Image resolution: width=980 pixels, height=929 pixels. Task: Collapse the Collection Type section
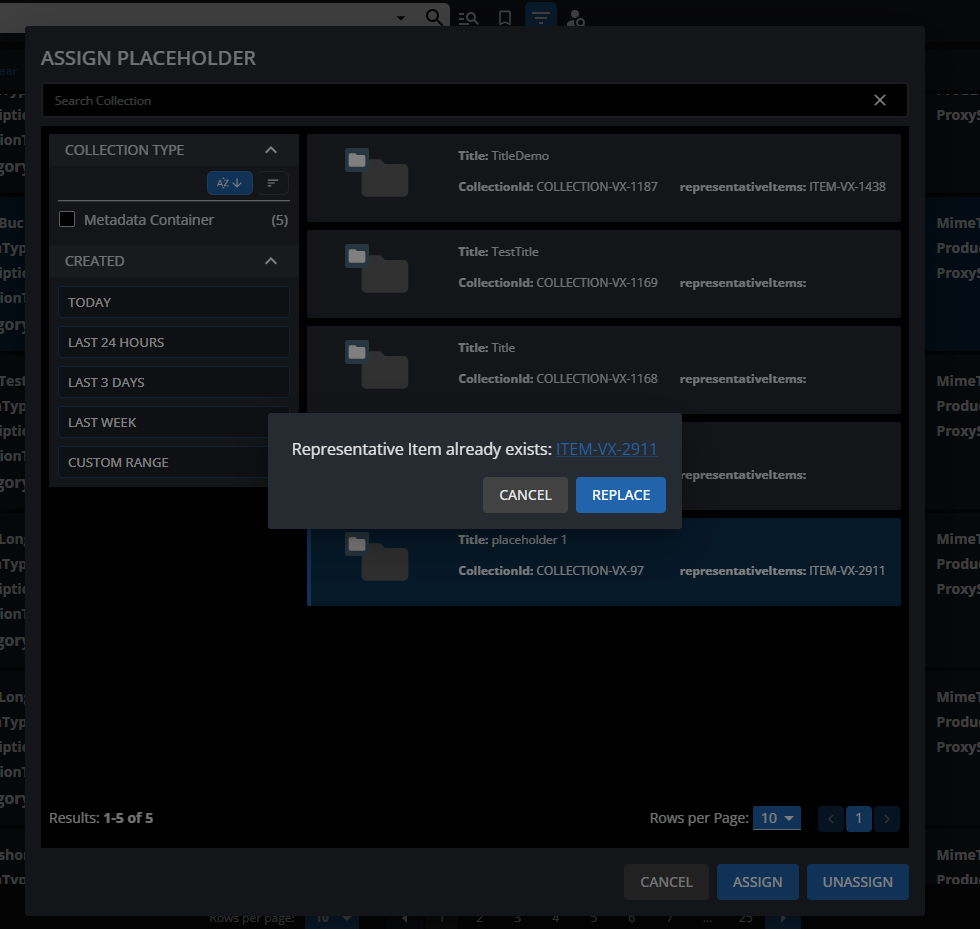tap(270, 150)
